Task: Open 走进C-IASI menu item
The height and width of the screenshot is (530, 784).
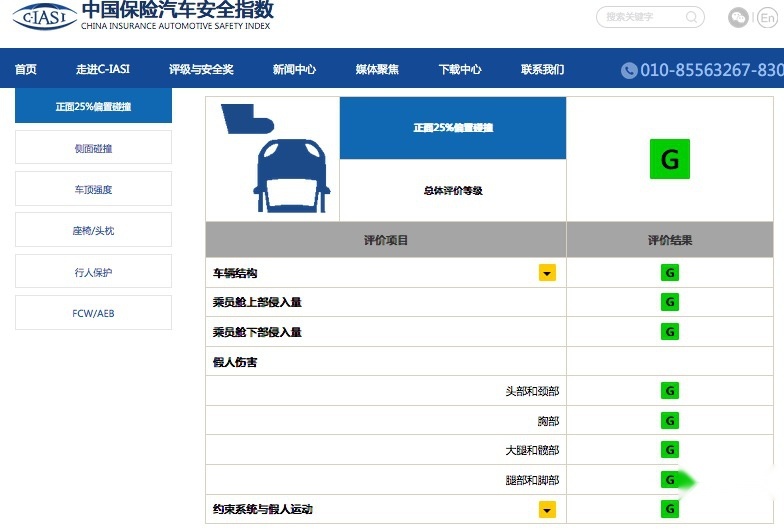Action: click(102, 70)
